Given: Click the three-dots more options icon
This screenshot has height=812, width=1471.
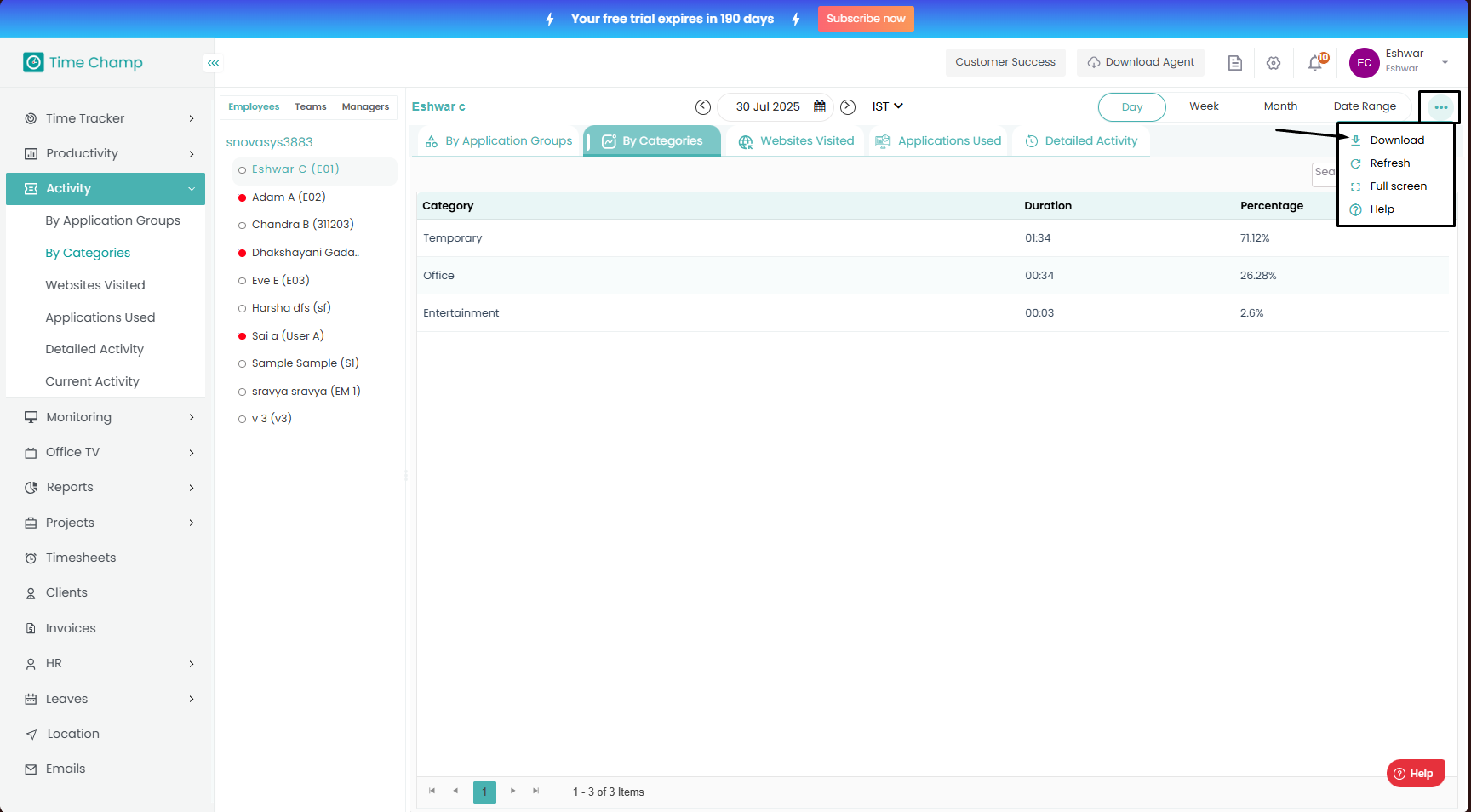Looking at the screenshot, I should pyautogui.click(x=1440, y=107).
